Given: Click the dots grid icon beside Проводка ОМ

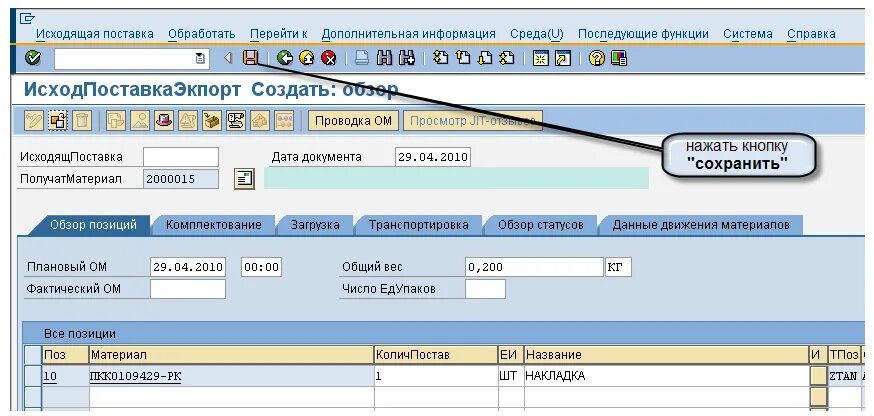Looking at the screenshot, I should pyautogui.click(x=284, y=120).
